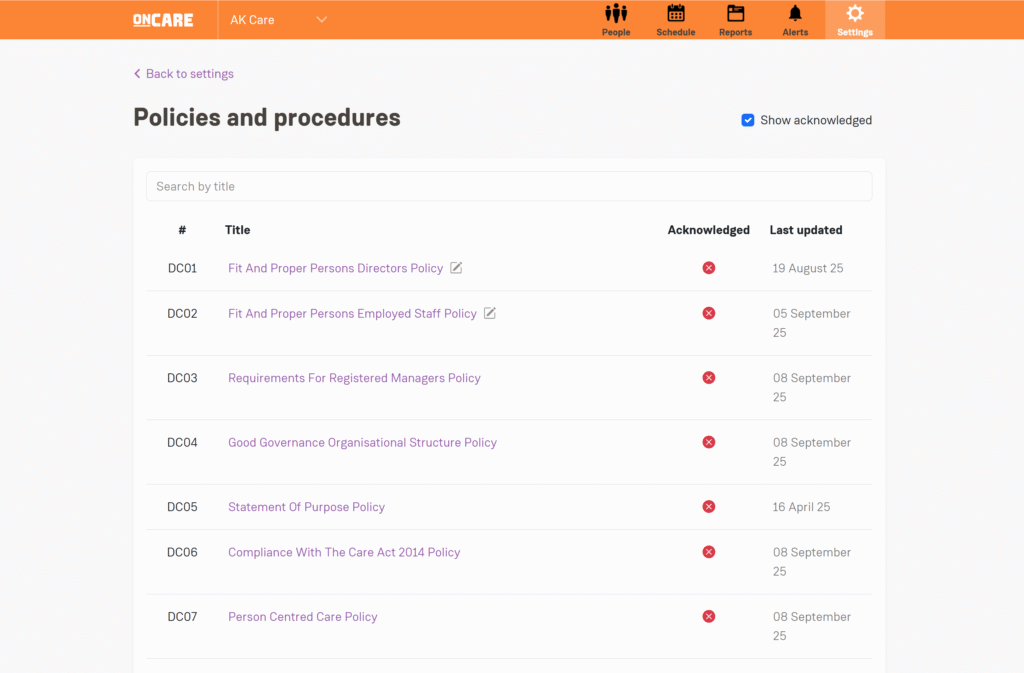Uncheck the Show acknowledged checkbox

tap(748, 120)
